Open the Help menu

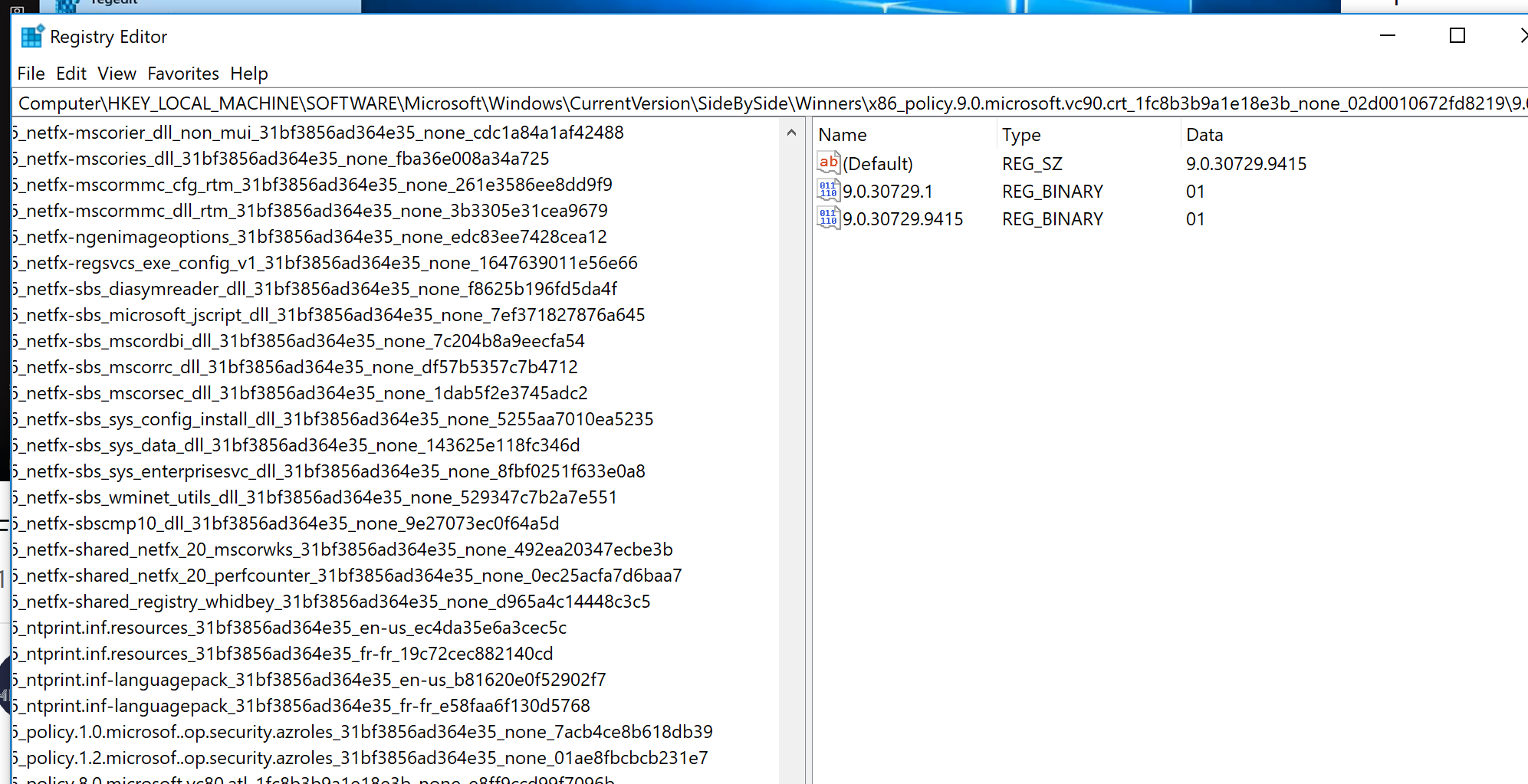[249, 74]
